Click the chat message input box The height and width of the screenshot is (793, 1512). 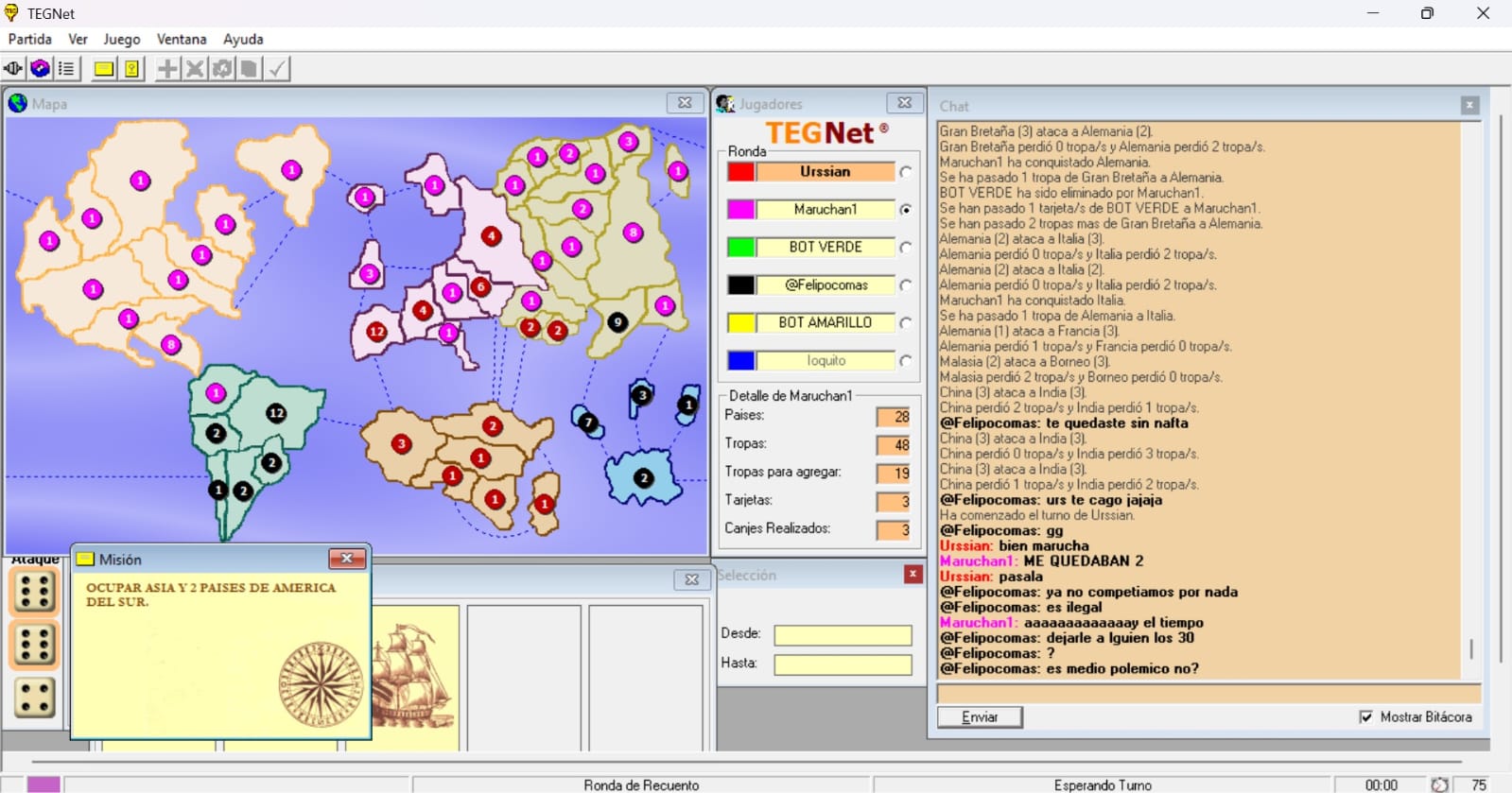tap(1208, 694)
